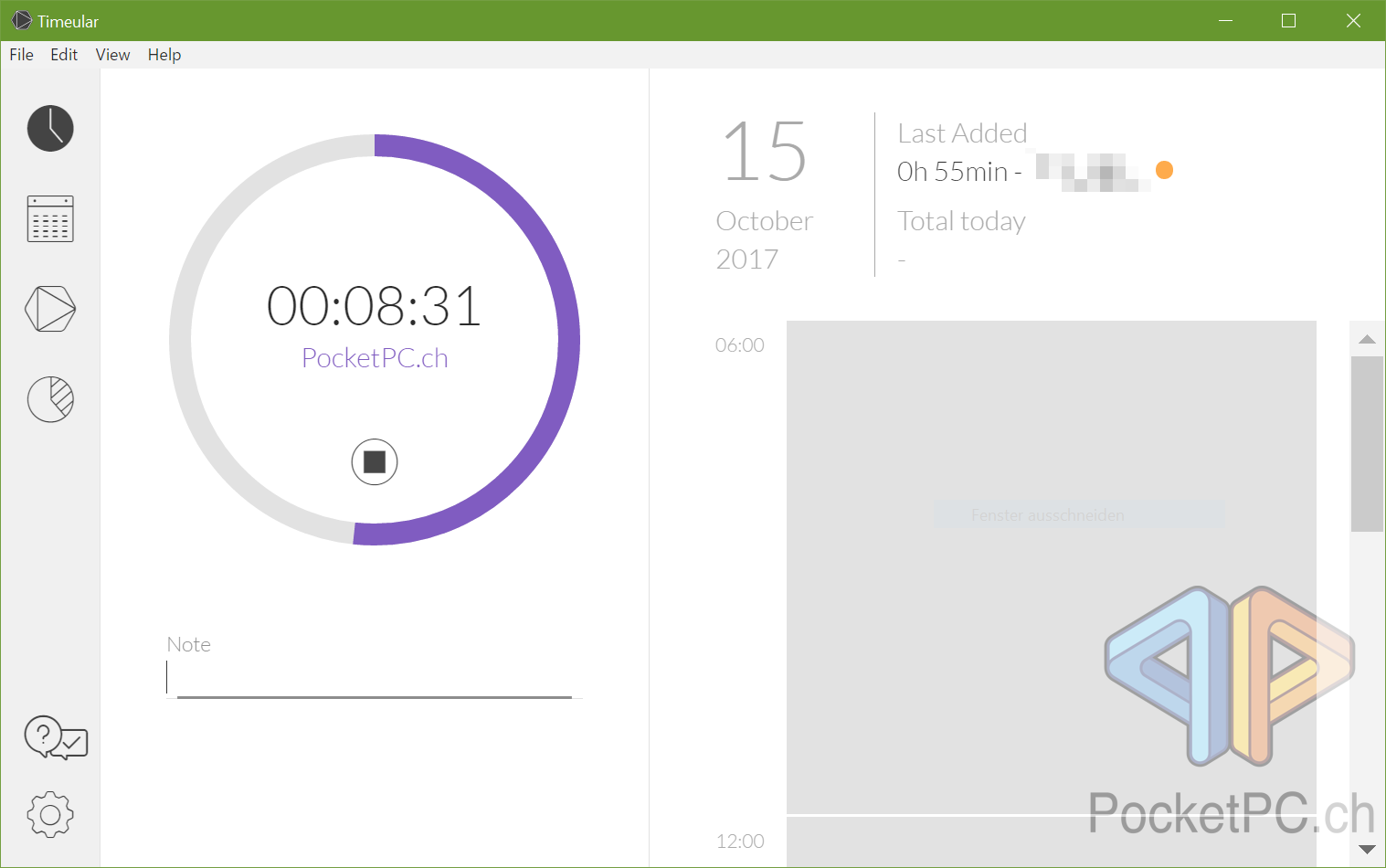Click the Last Added heading

(962, 133)
